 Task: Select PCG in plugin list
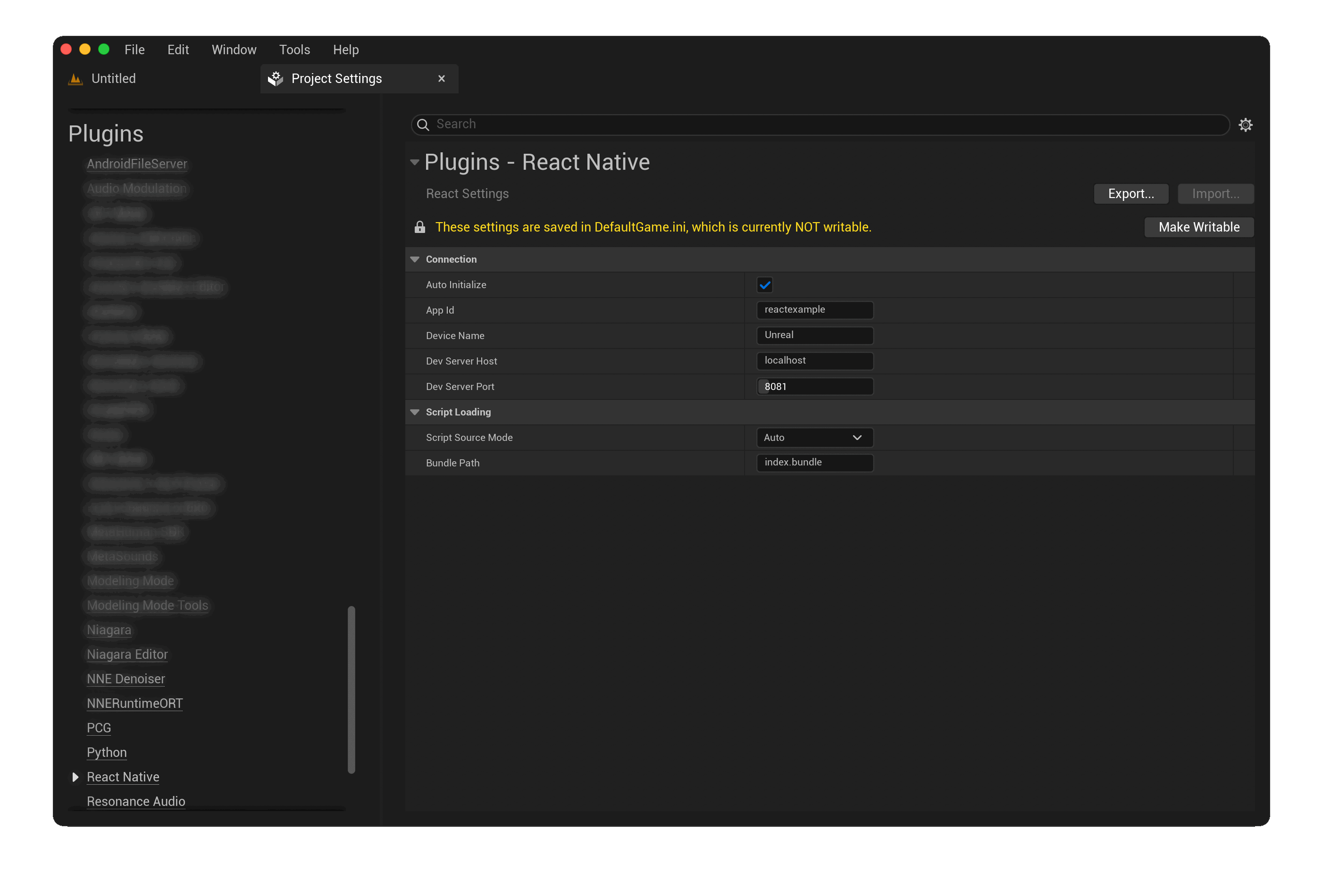(x=99, y=728)
